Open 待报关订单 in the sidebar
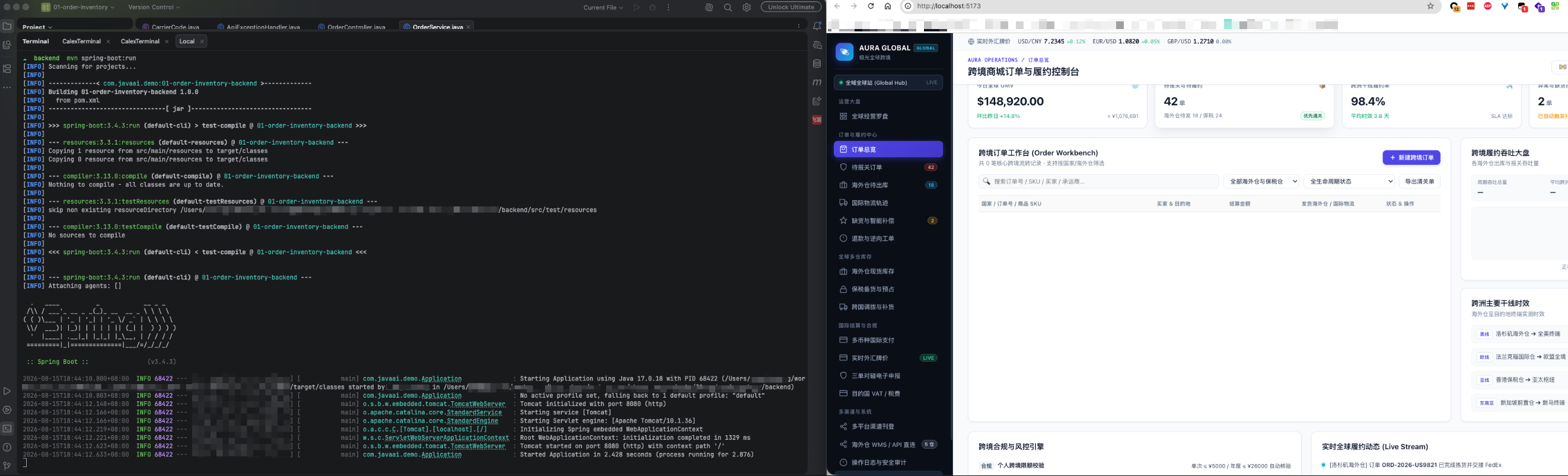The image size is (1568, 476). (x=888, y=167)
